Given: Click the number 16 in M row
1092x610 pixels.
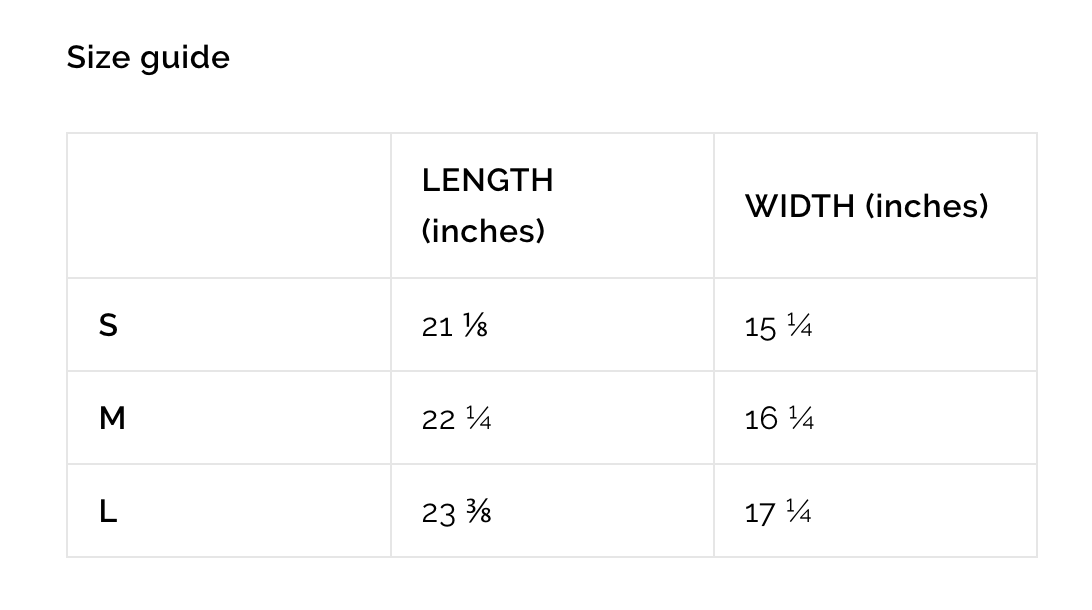Looking at the screenshot, I should pos(760,419).
